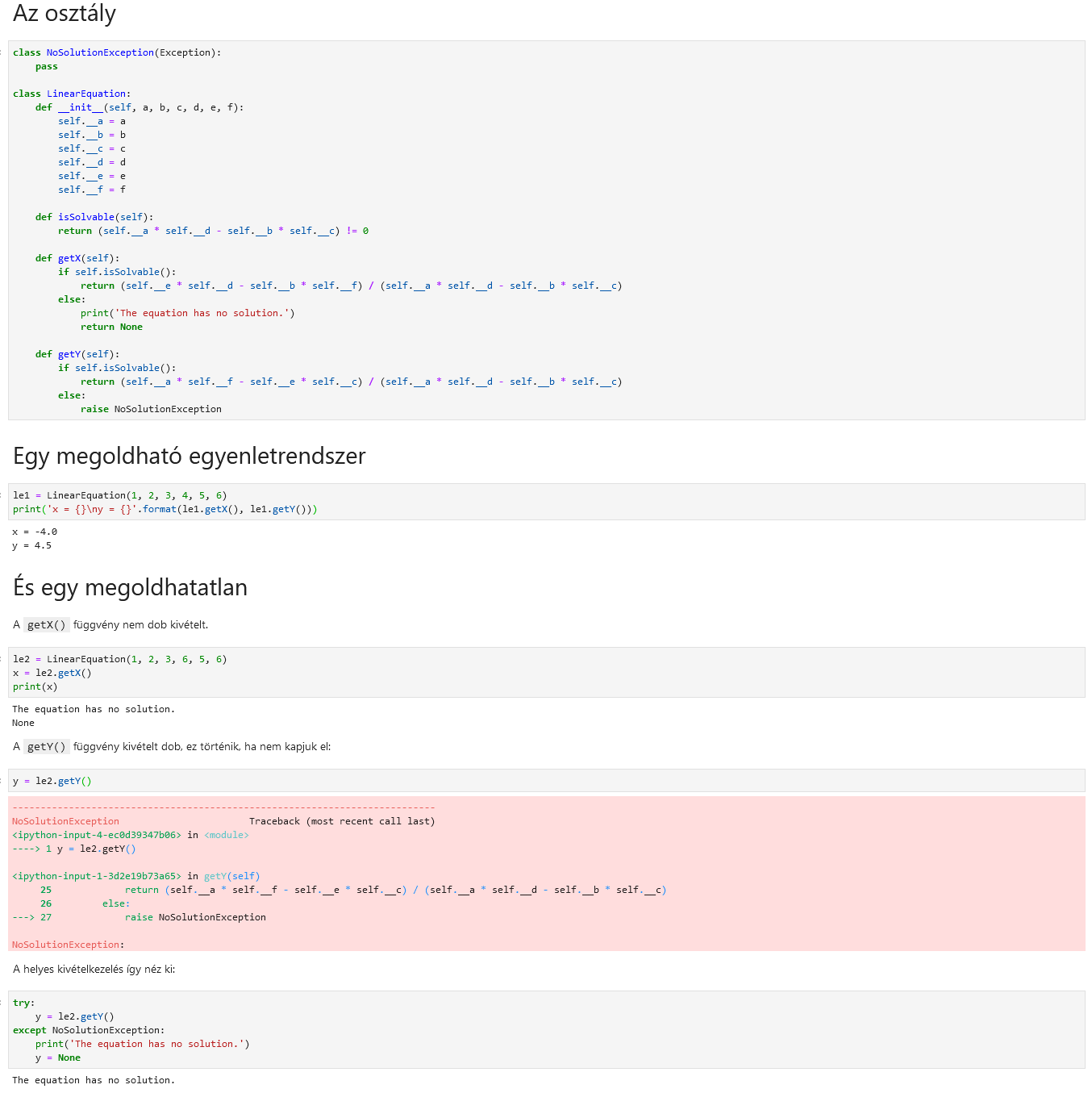The width and height of the screenshot is (1092, 1093).
Task: Place cursor on the 'def isSolvable(self)' line
Action: [x=94, y=217]
